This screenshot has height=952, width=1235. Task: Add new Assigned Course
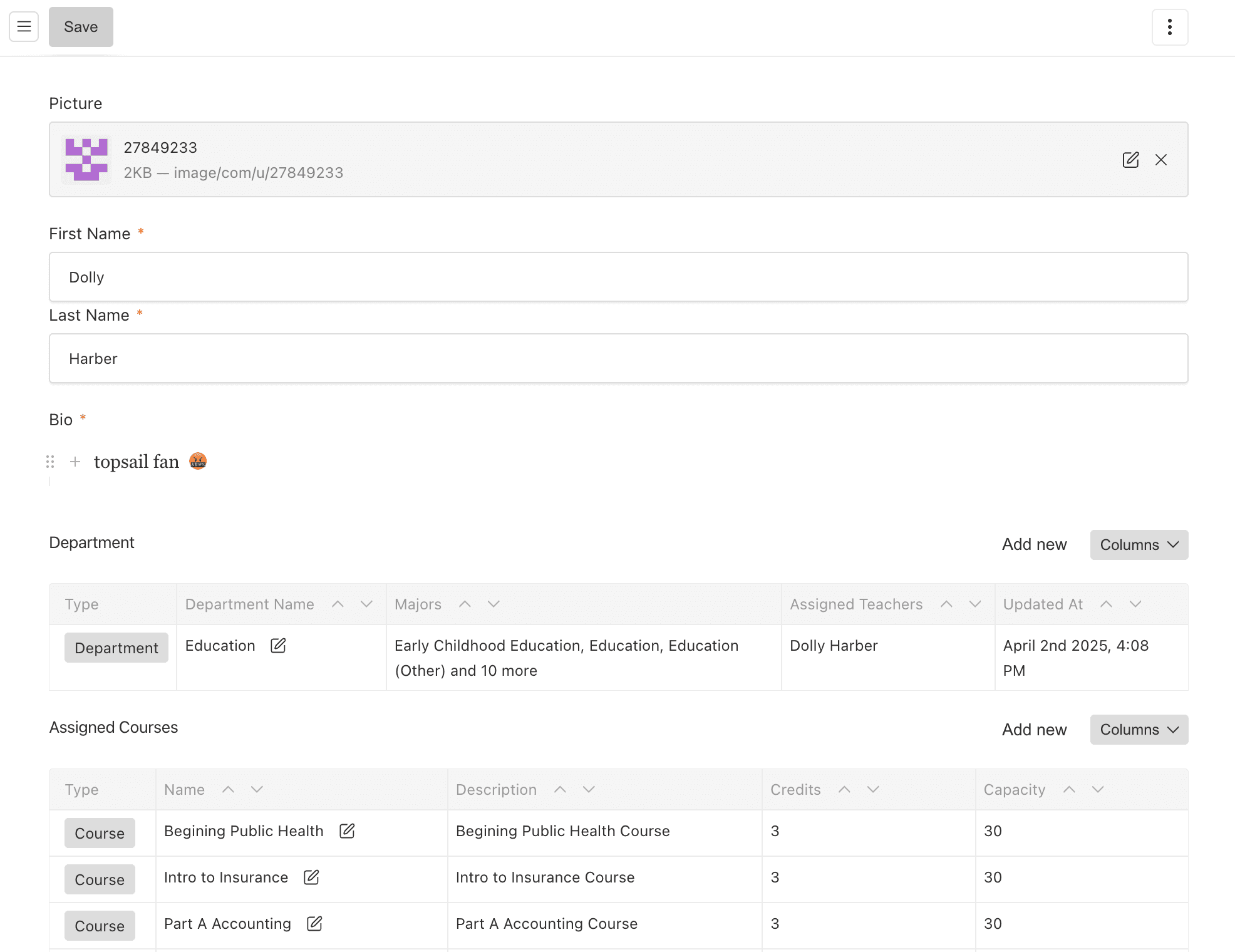coord(1034,730)
